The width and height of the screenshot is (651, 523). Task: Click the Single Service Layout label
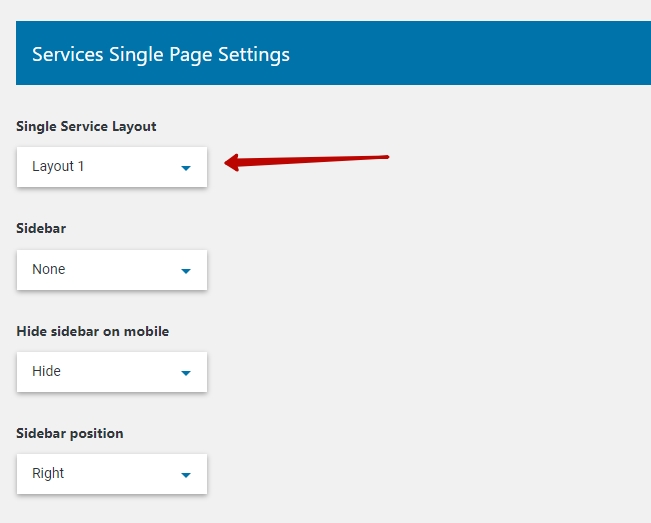pos(86,126)
